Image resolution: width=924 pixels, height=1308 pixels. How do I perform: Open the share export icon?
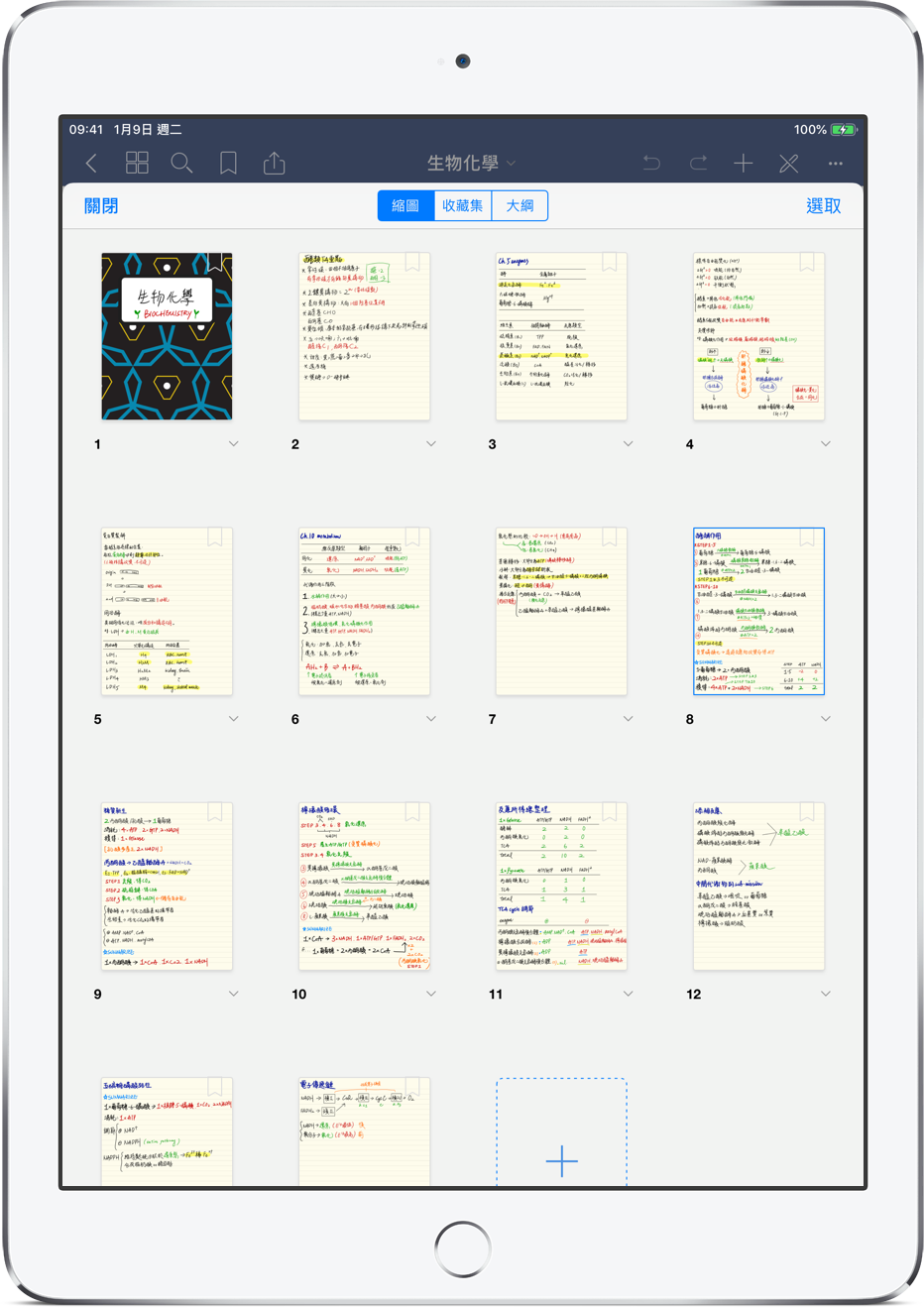(x=275, y=162)
